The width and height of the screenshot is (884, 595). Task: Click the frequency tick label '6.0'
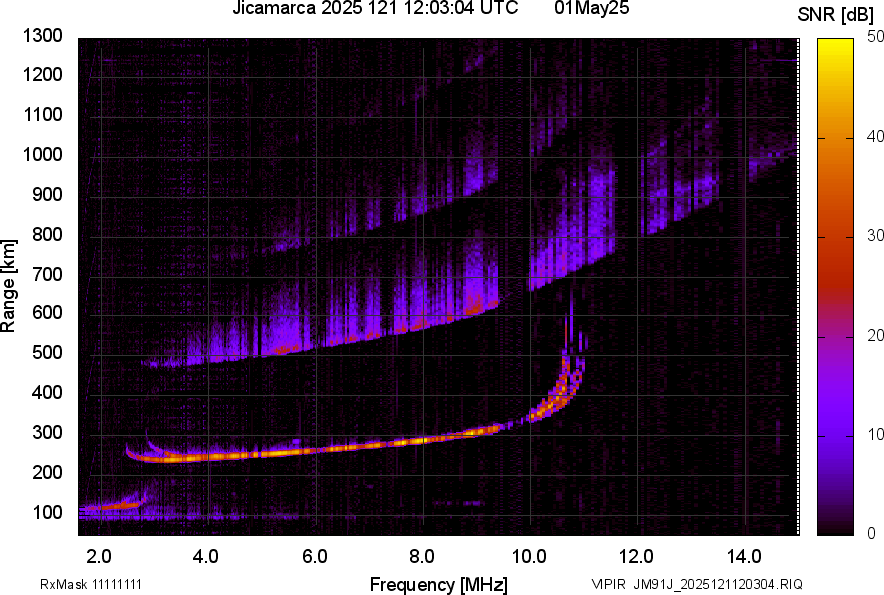pos(315,557)
